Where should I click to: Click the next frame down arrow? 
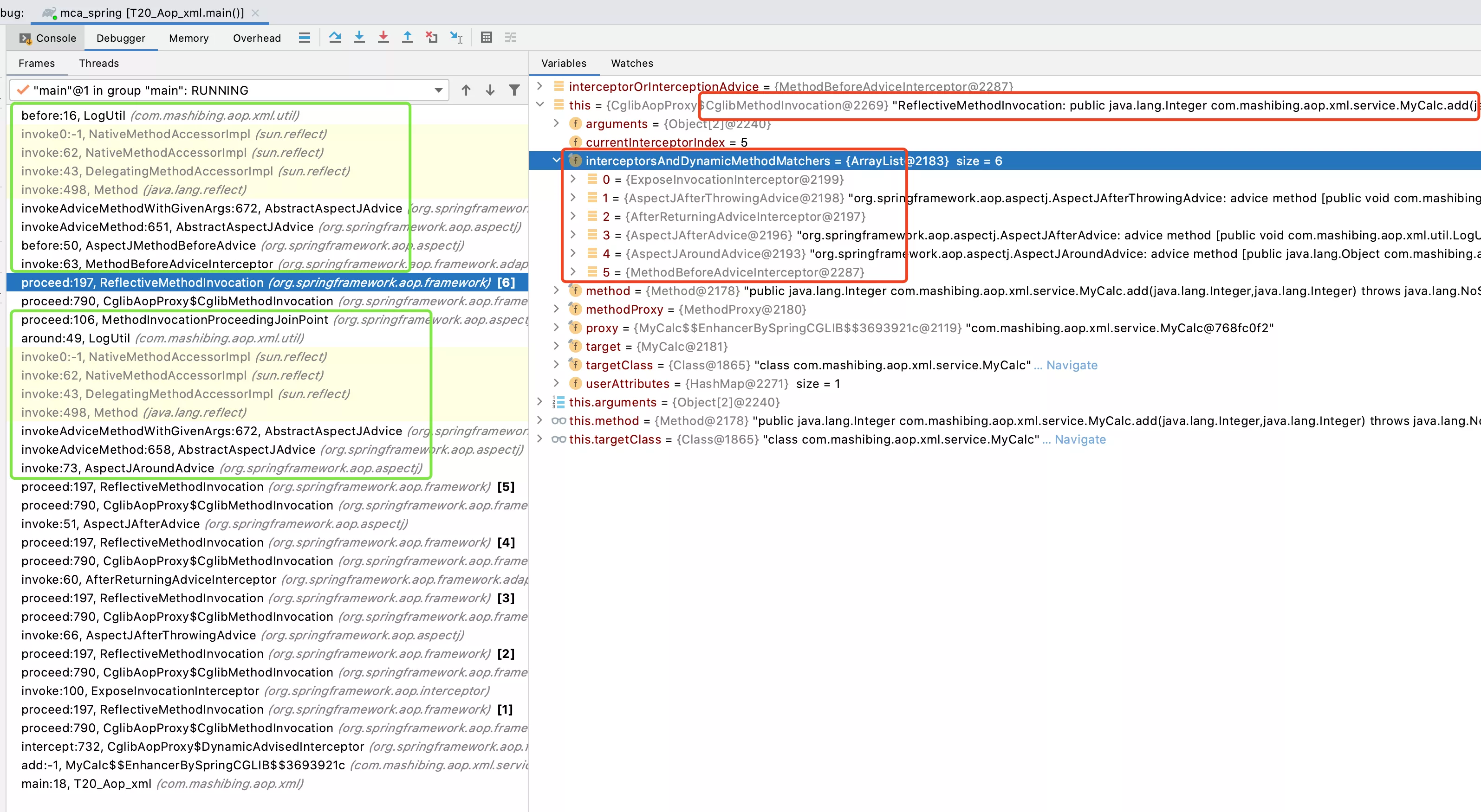490,90
